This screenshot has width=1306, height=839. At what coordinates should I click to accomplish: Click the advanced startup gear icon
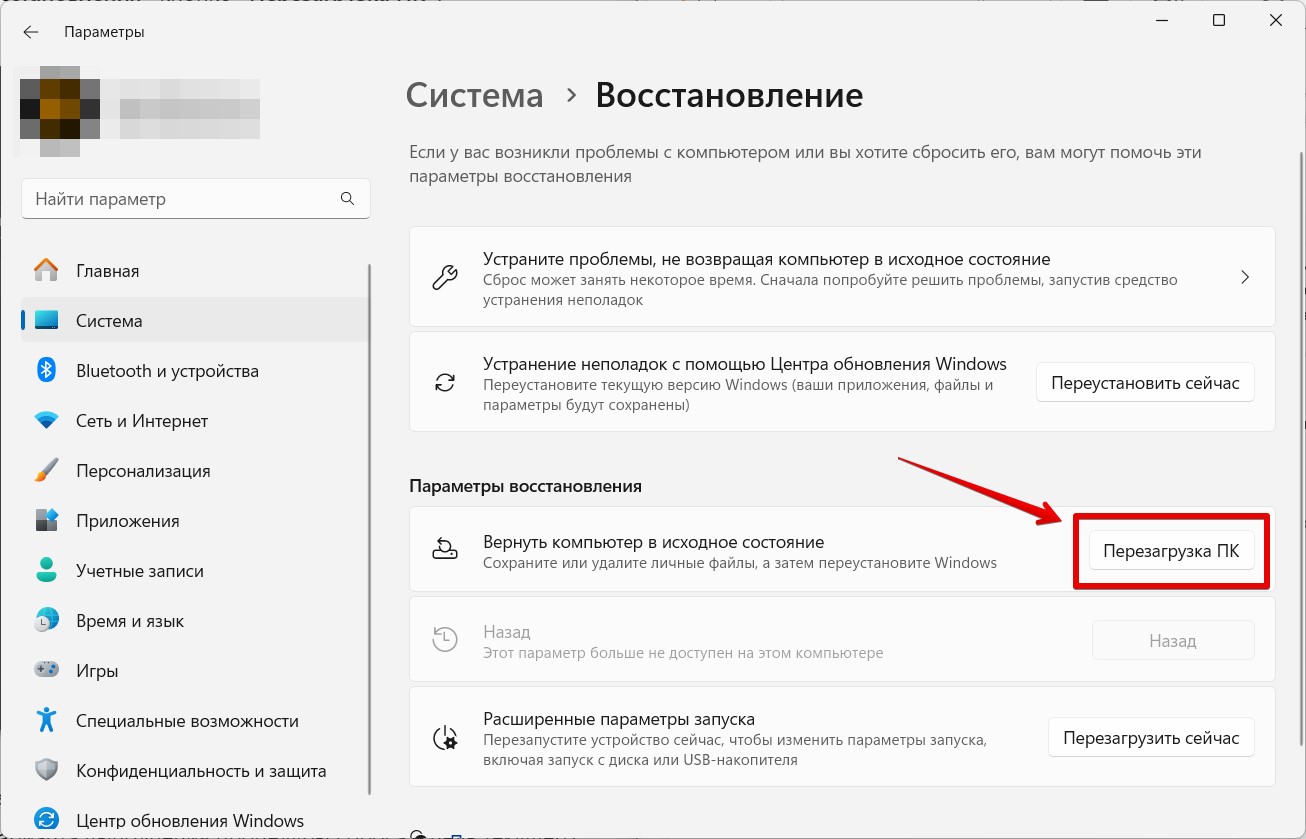(x=444, y=739)
